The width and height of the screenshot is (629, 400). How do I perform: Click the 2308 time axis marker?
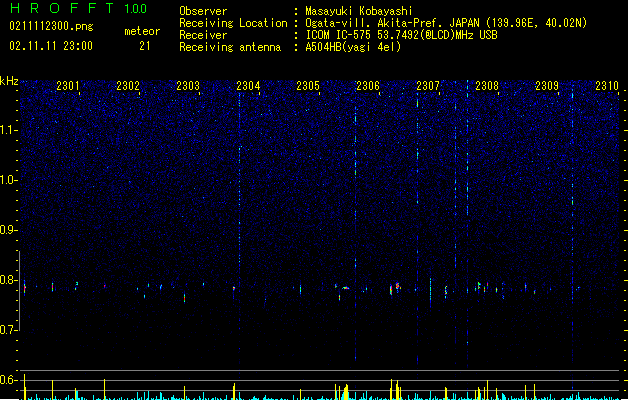[487, 85]
